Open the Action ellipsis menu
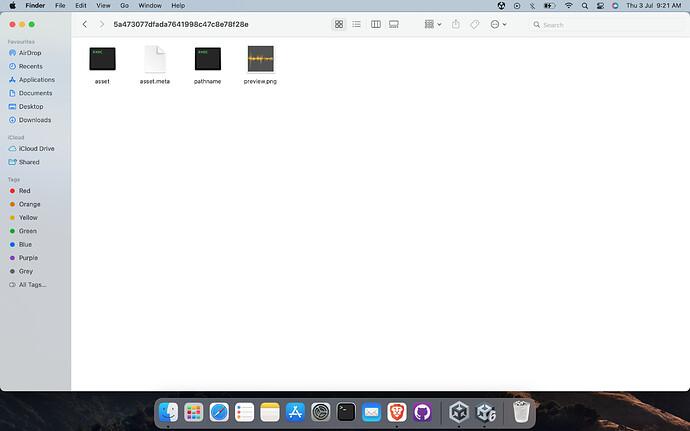The height and width of the screenshot is (431, 690). (498, 24)
